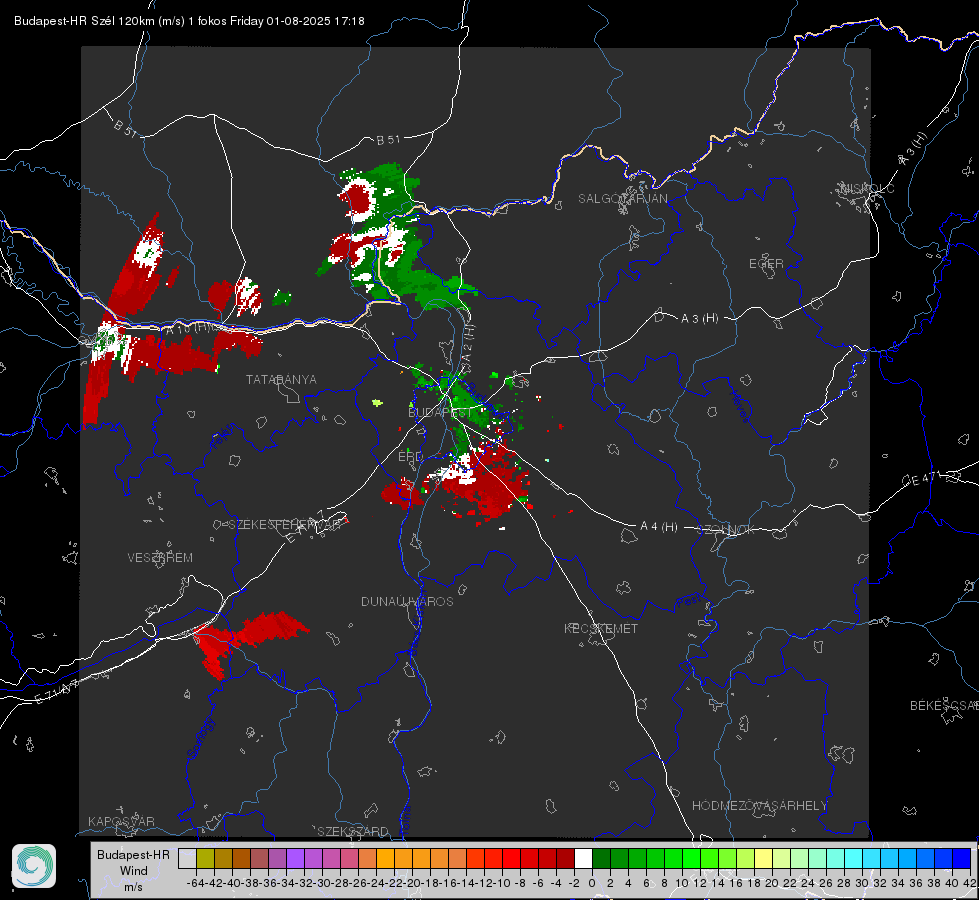The width and height of the screenshot is (979, 900).
Task: Click the swirl logo icon beside the legend
Action: 34,866
